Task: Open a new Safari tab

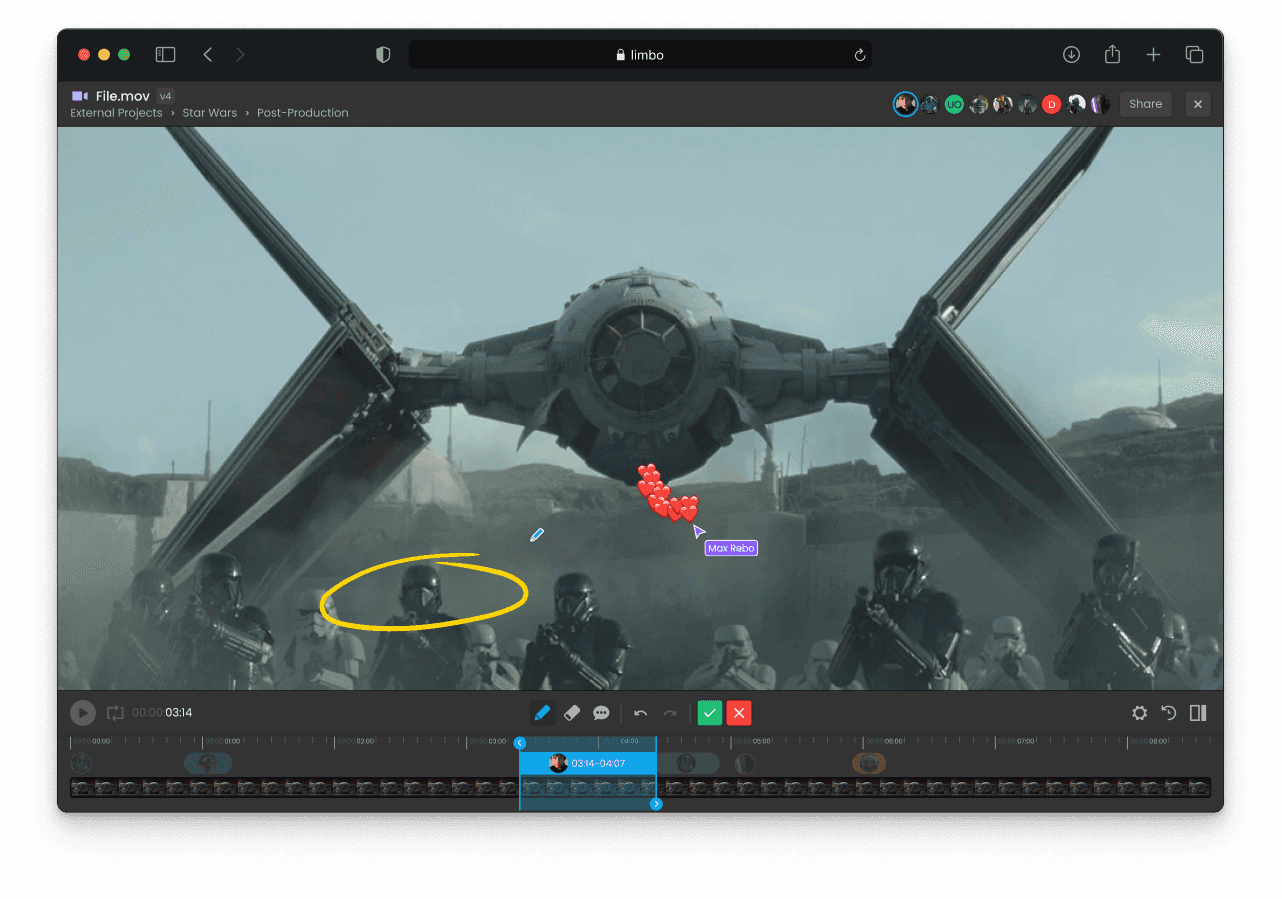Action: coord(1153,55)
